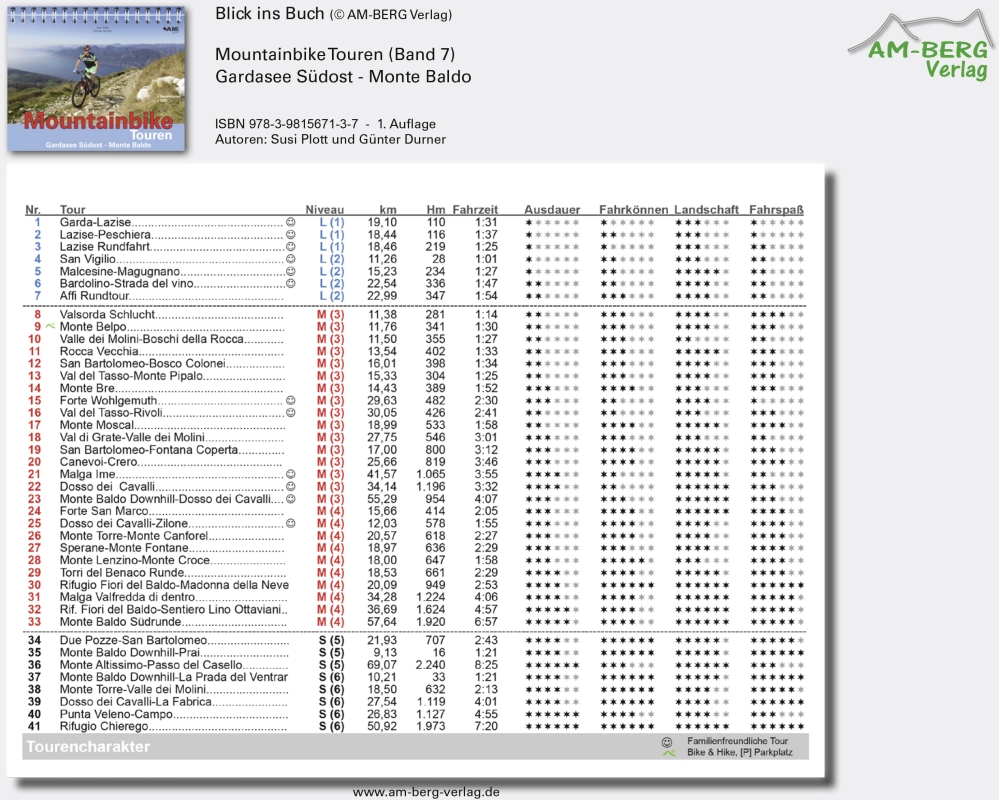Click the Blick ins Buch heading

[x=269, y=14]
